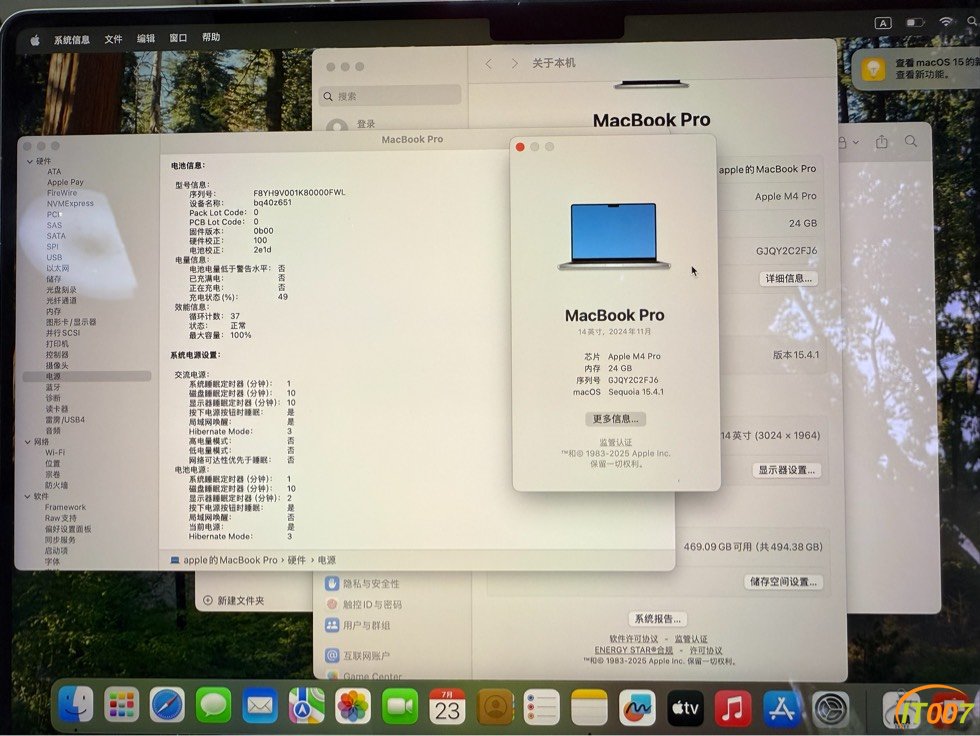
Task: Open Launchpad from the Dock
Action: [121, 705]
